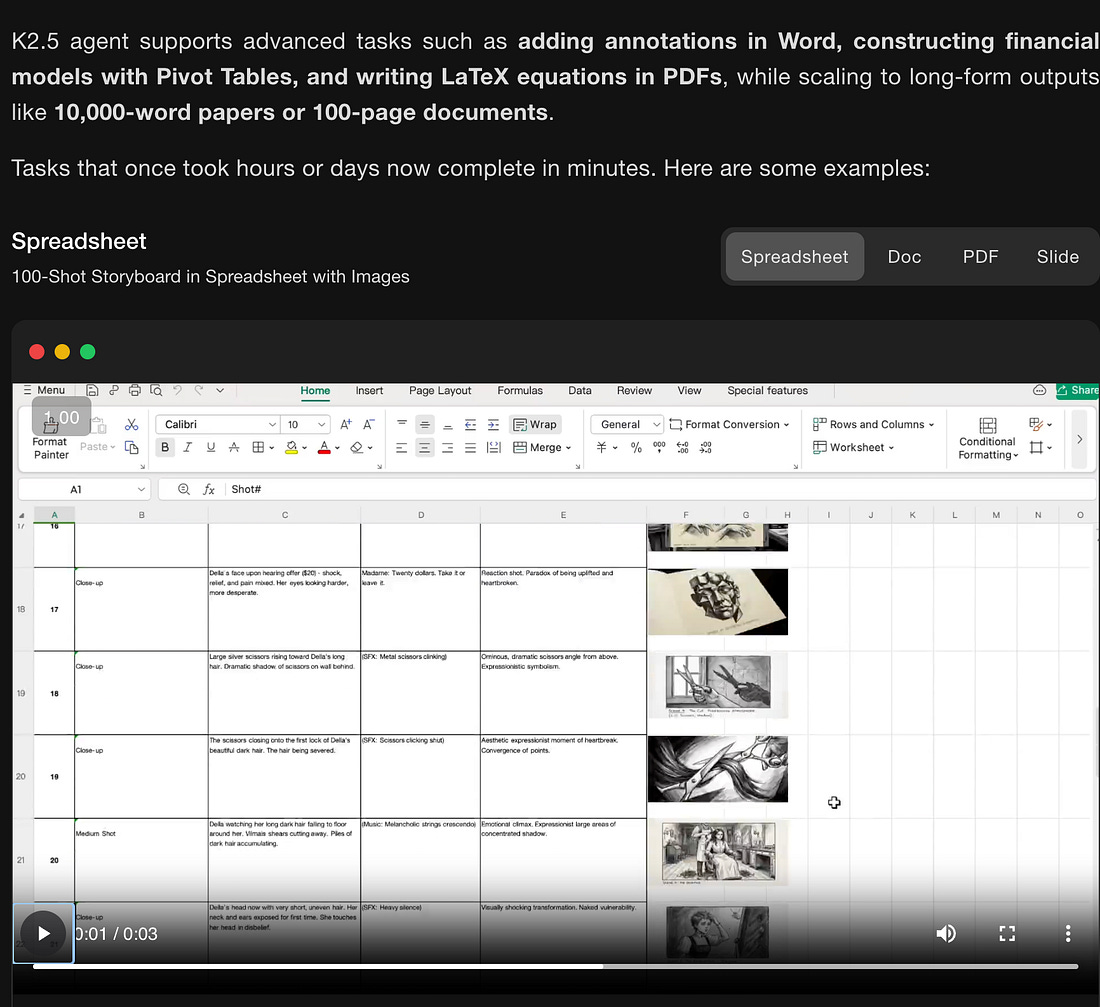Apply strikethrough formatting

234,447
